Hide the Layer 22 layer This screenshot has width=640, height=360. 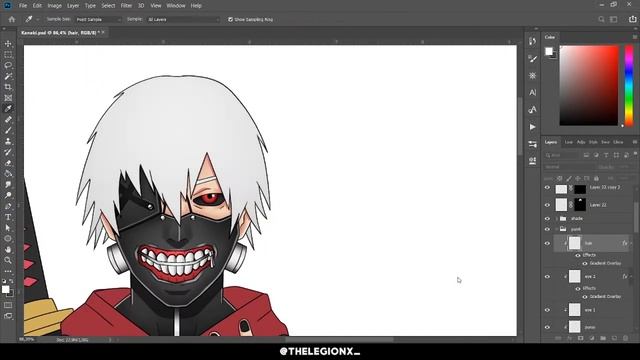[547, 205]
